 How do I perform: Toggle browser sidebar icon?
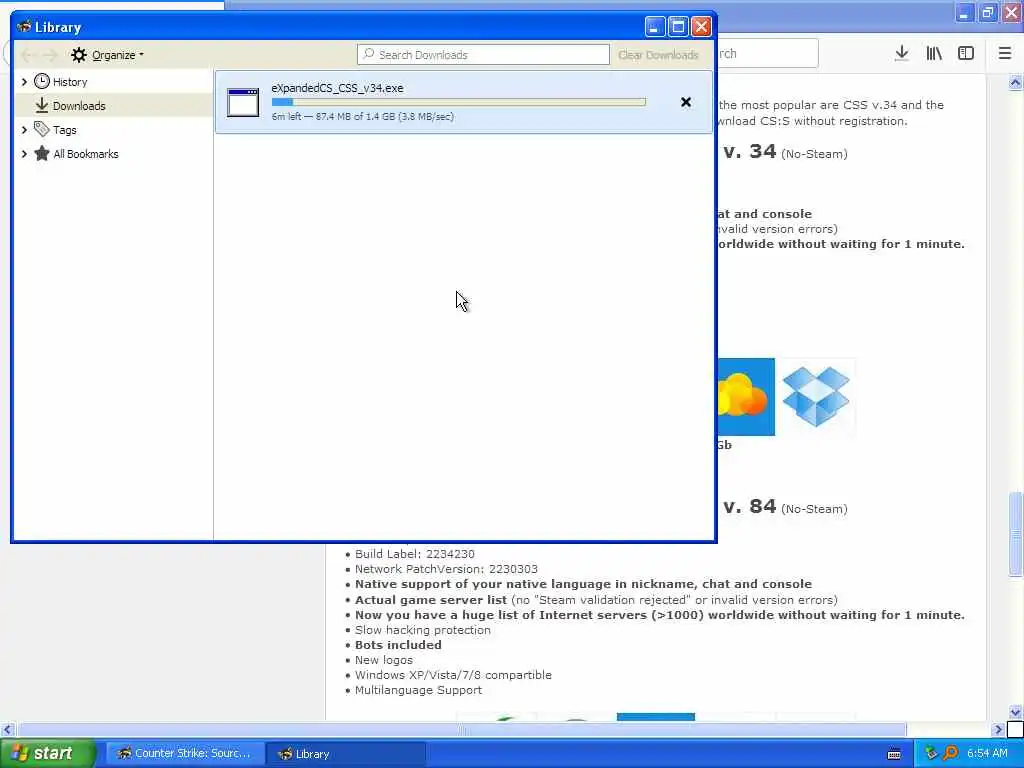click(966, 54)
